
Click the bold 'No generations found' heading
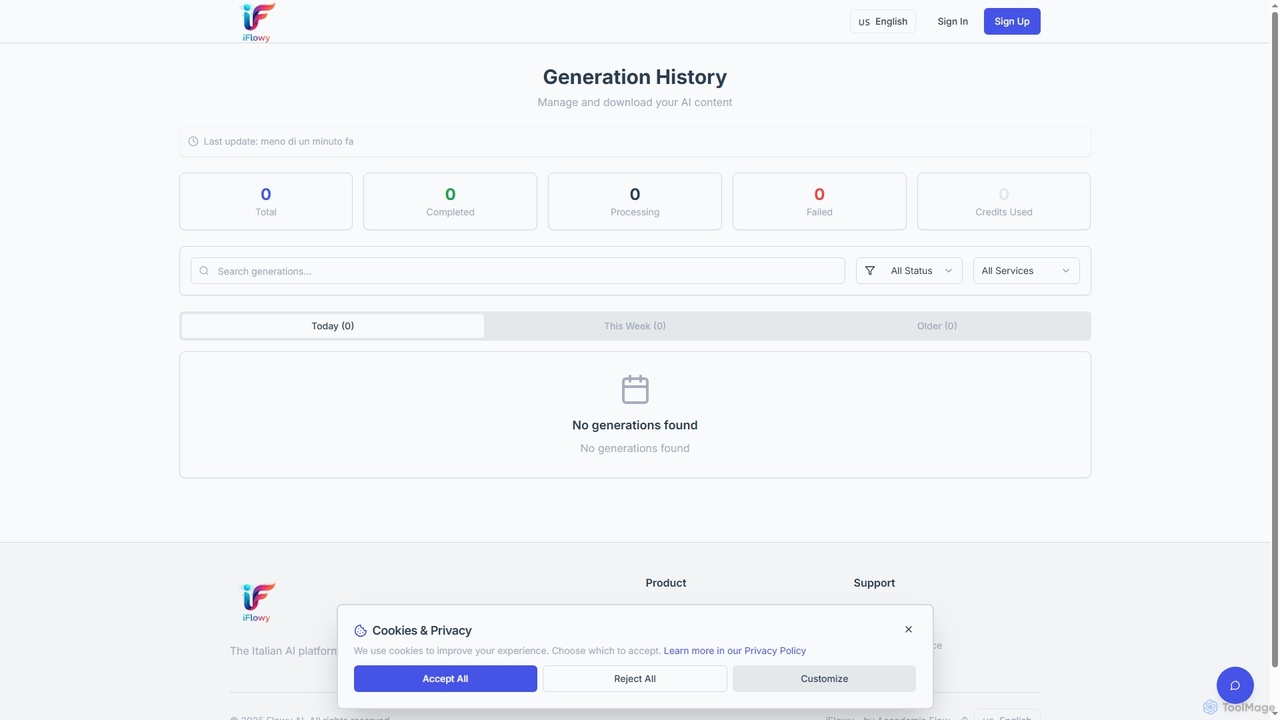pos(635,425)
